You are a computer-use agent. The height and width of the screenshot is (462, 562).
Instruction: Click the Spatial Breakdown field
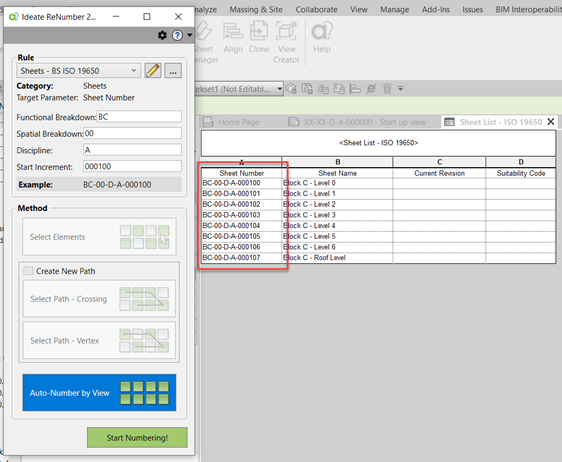(132, 133)
